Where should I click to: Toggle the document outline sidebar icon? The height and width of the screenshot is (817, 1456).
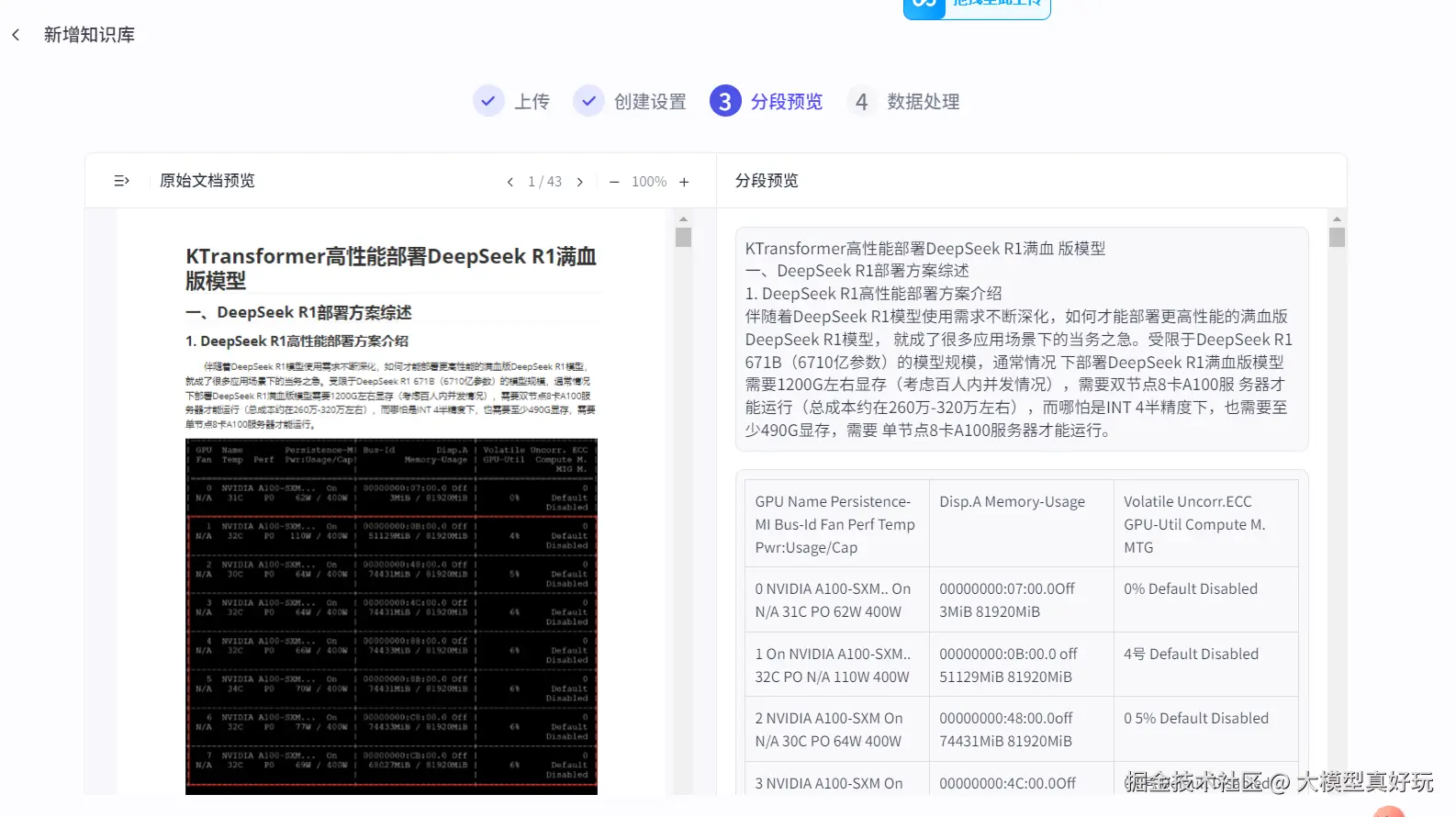coord(121,182)
